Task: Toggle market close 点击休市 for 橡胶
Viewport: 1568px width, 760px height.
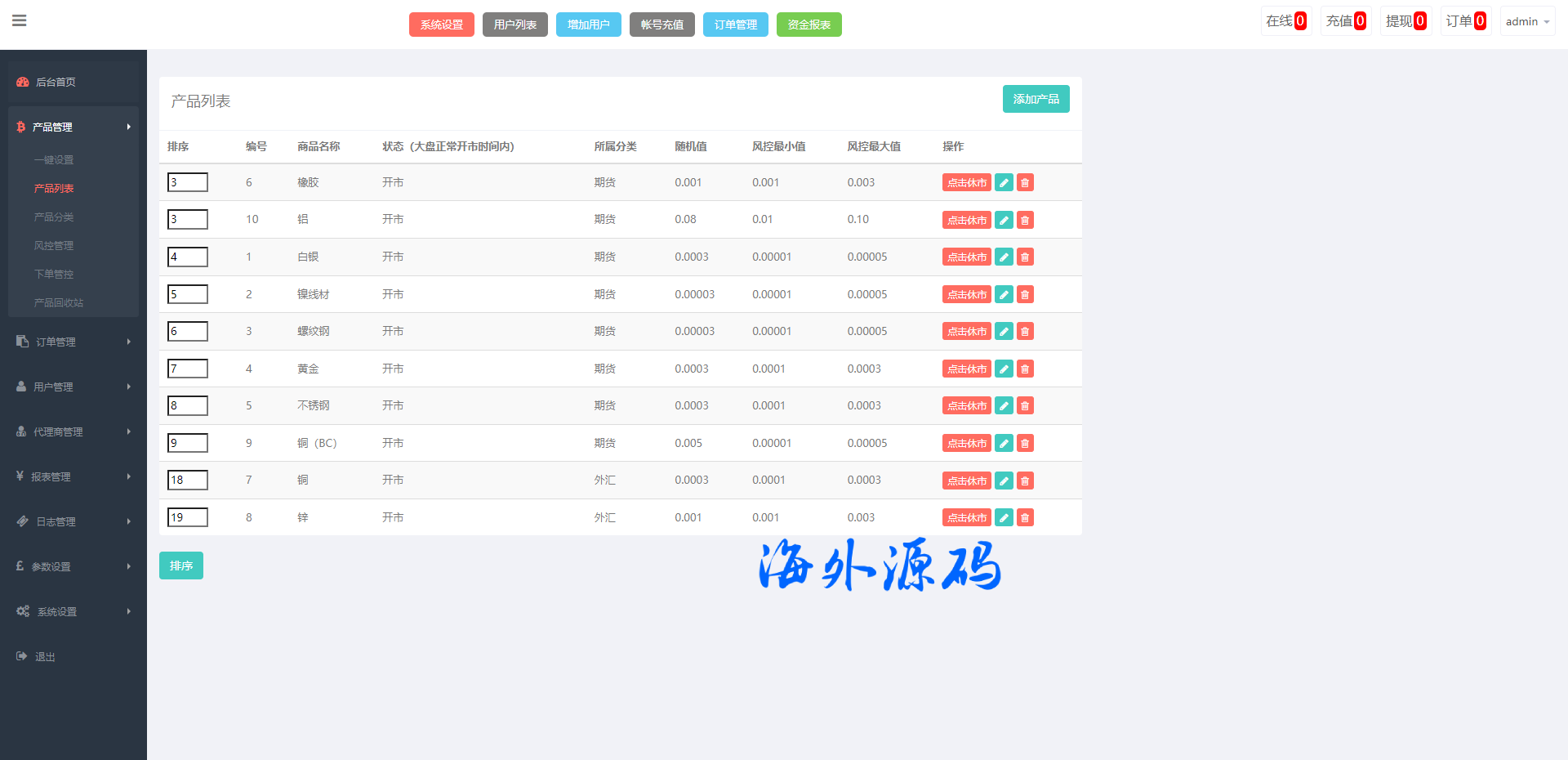Action: coord(966,183)
